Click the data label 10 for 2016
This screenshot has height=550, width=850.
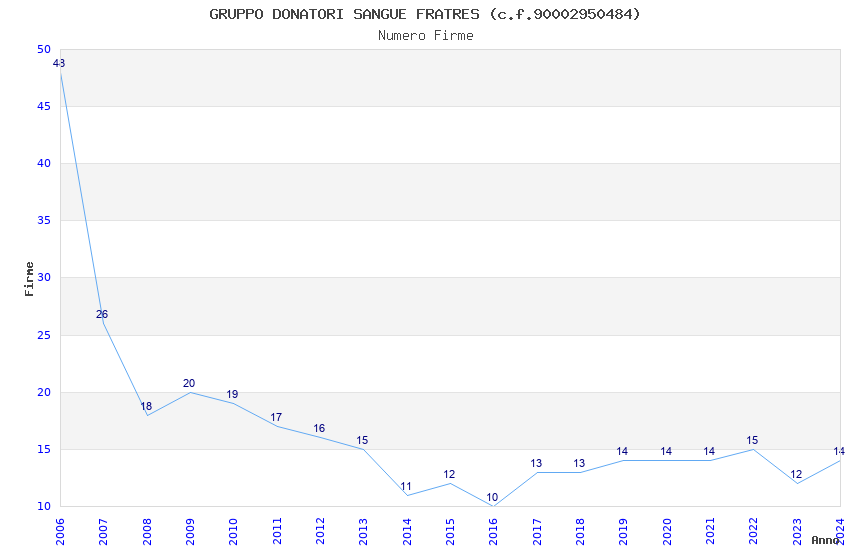(492, 497)
